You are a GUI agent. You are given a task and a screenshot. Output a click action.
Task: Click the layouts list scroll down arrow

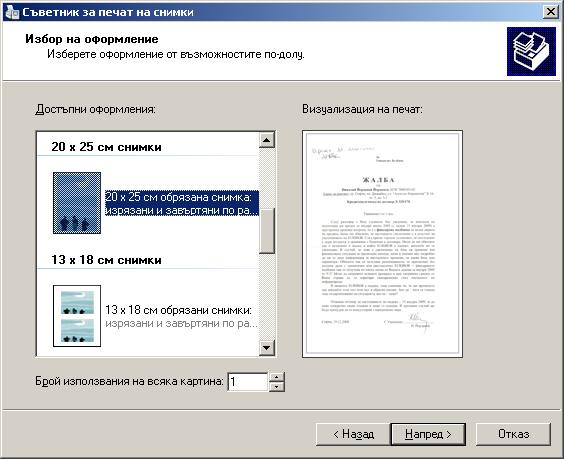(267, 347)
